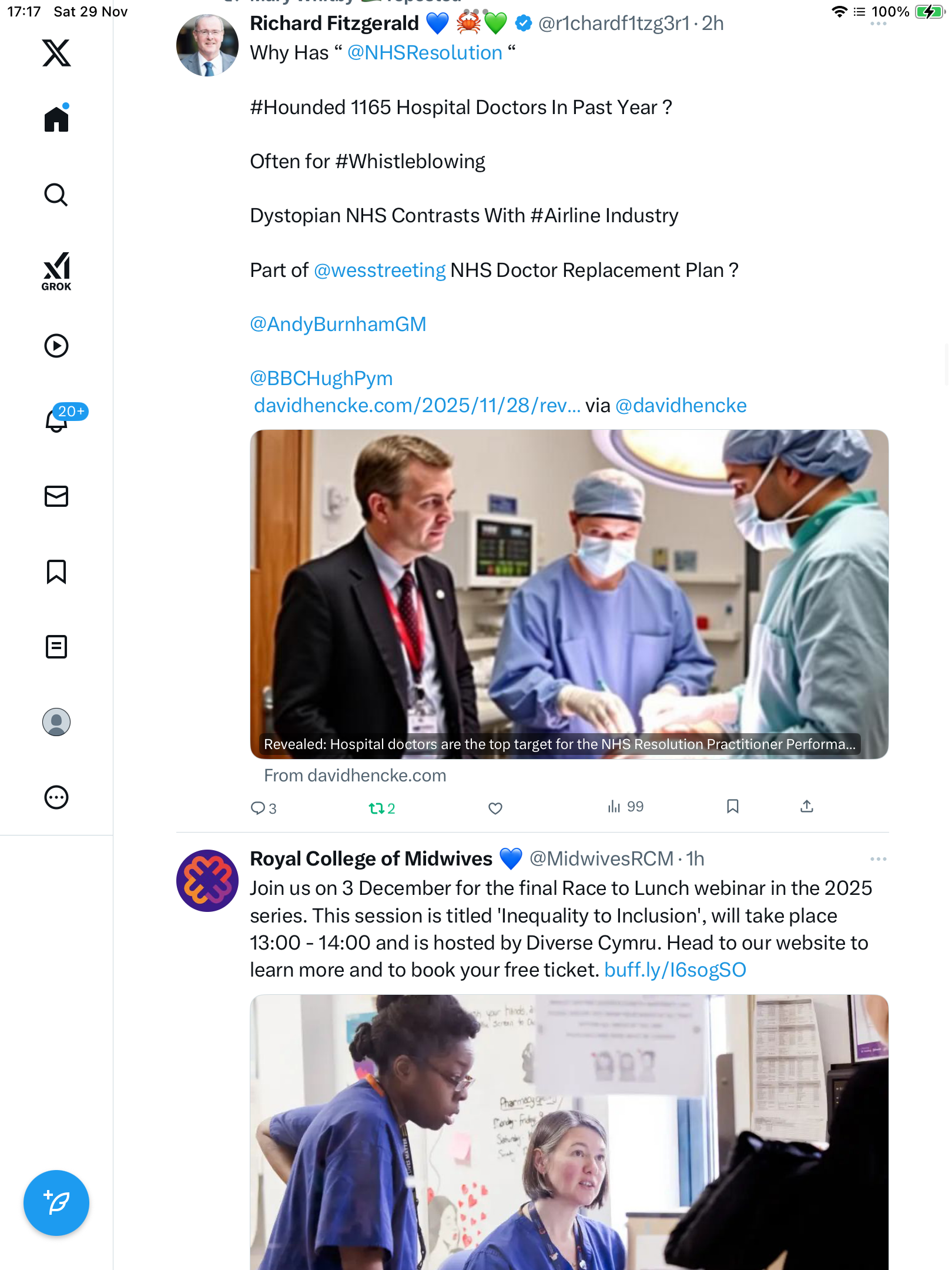Open Lists from the sidebar
The height and width of the screenshot is (1270, 952).
click(x=56, y=647)
